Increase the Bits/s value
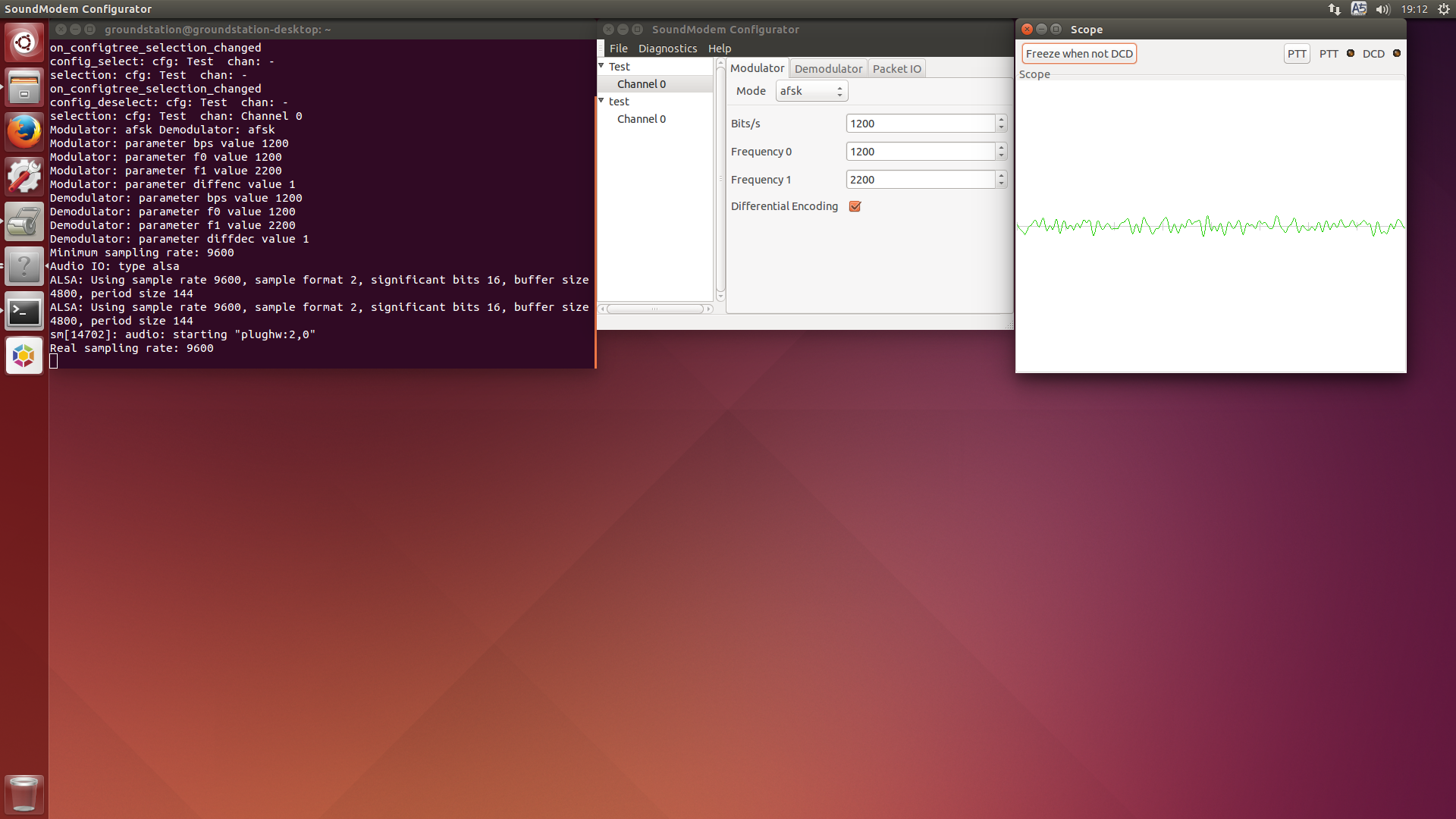 click(1001, 119)
